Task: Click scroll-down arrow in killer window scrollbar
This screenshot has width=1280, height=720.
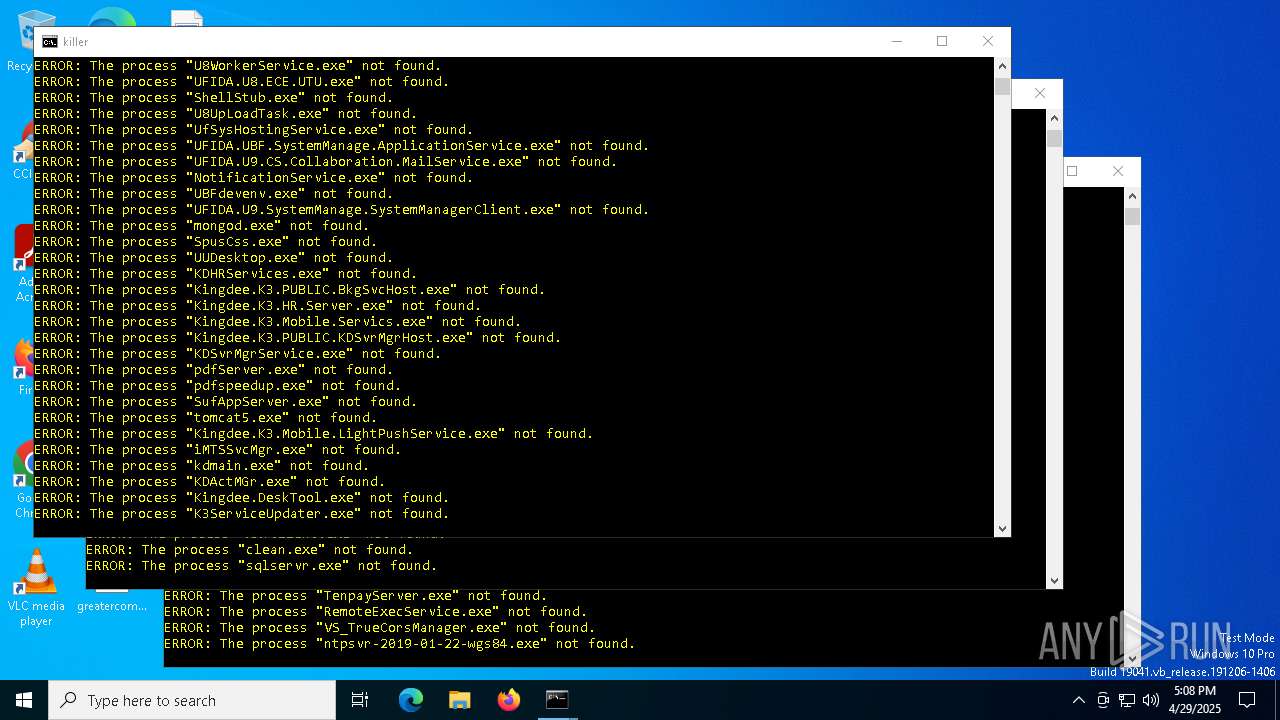Action: (x=1002, y=529)
